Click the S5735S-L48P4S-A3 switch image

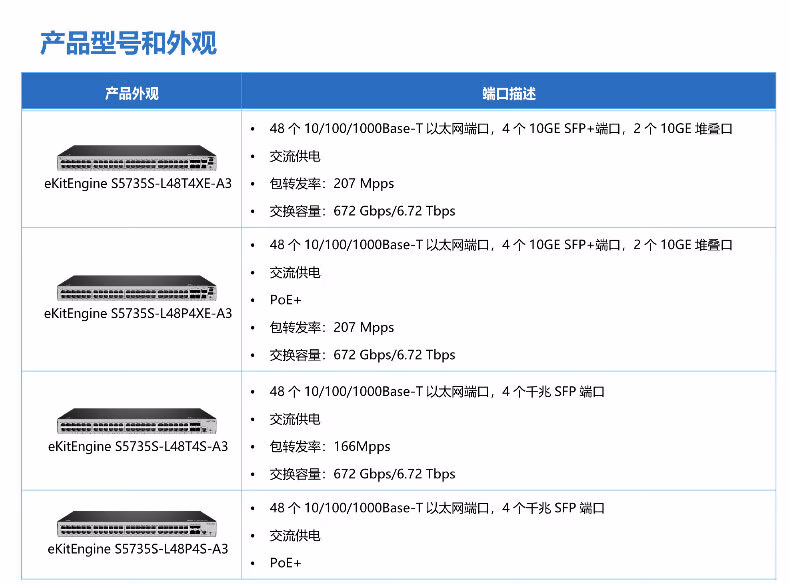[137, 525]
